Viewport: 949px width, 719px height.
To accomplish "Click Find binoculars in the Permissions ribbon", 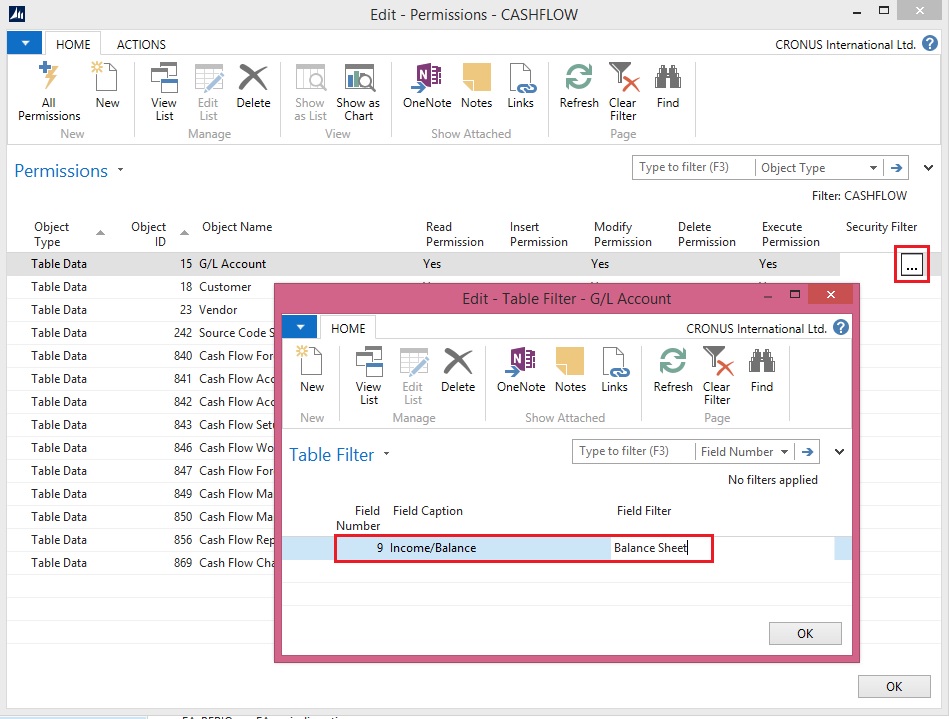I will coord(667,87).
